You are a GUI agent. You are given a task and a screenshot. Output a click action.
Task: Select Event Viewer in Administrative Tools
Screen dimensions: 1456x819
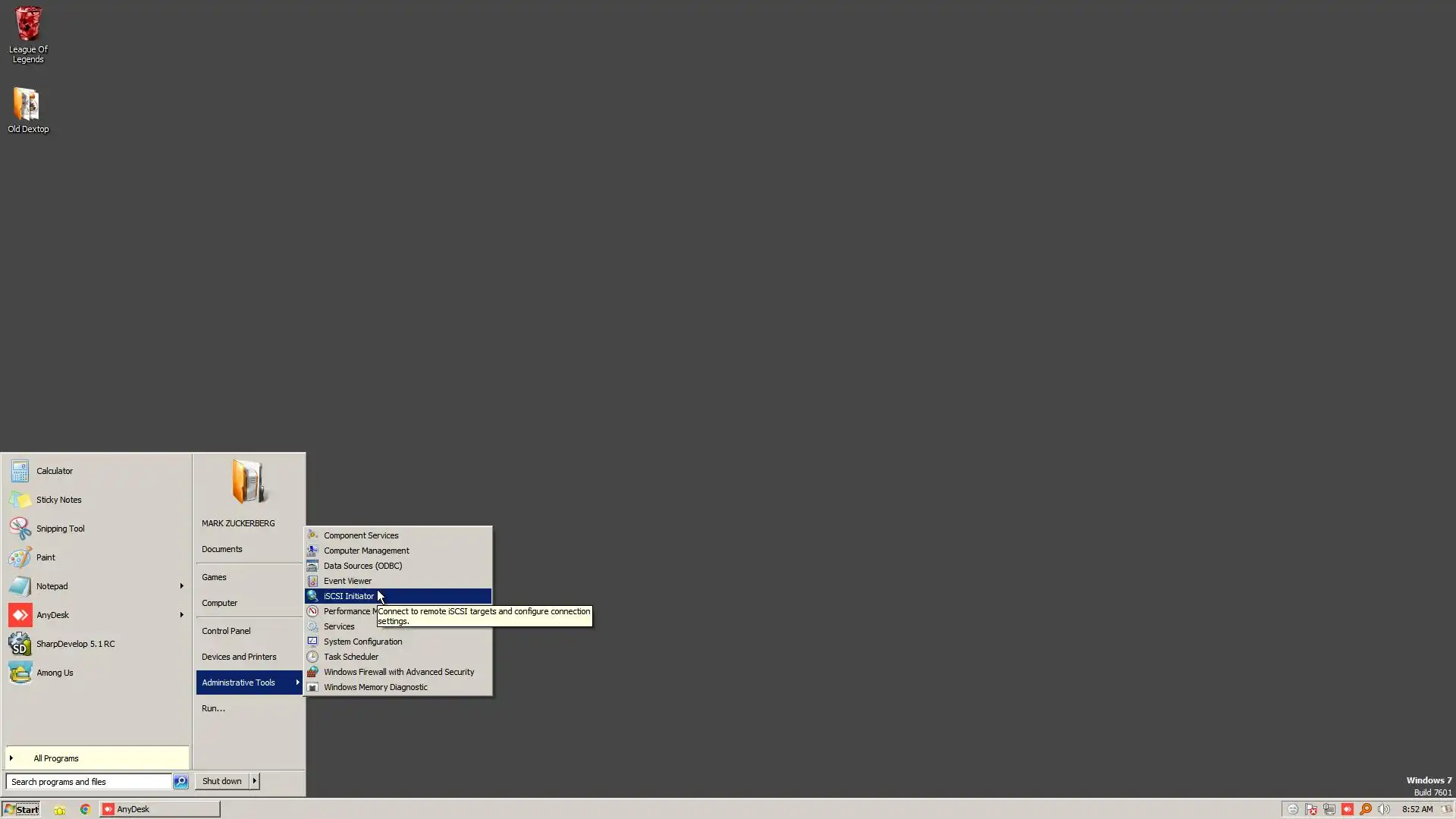pyautogui.click(x=347, y=581)
